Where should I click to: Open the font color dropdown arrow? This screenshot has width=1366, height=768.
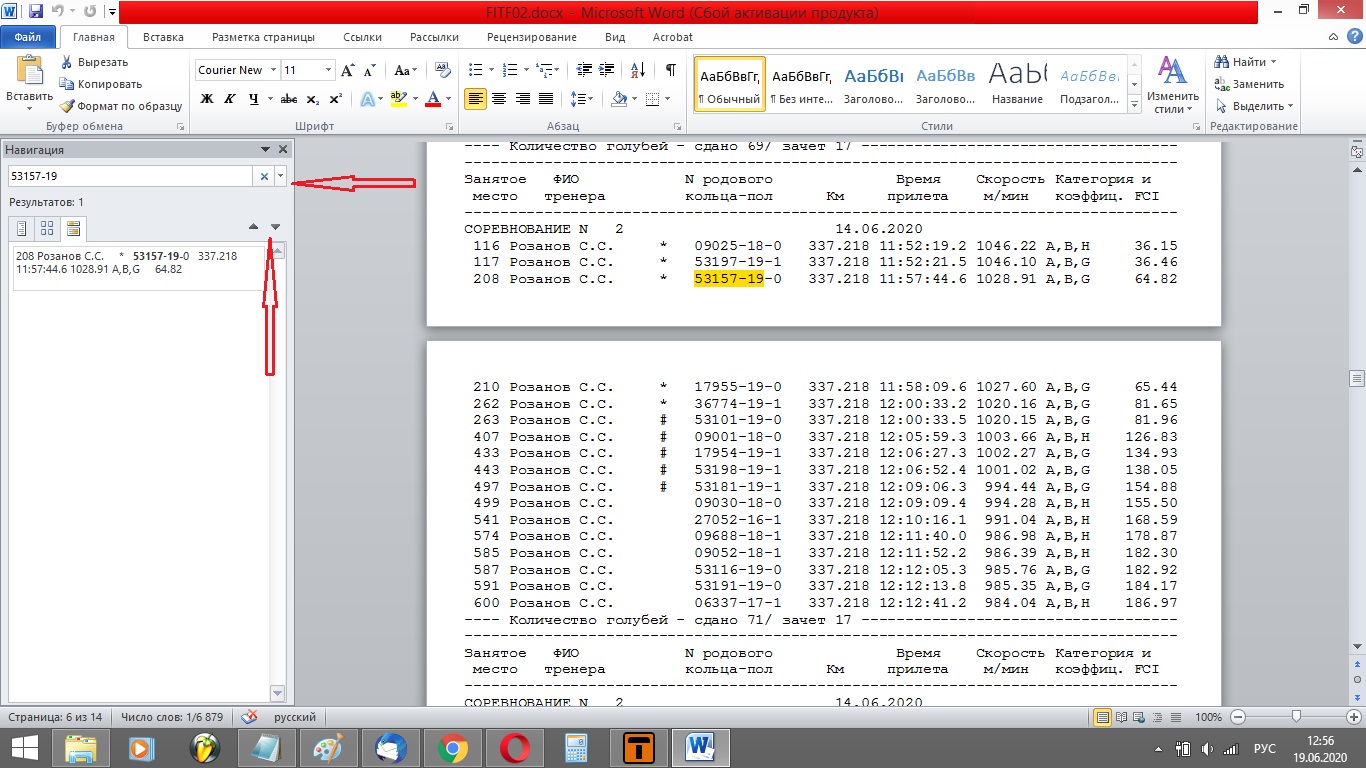point(448,99)
